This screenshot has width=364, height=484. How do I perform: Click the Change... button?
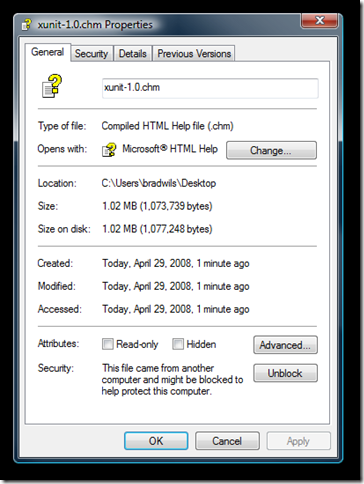coord(271,150)
